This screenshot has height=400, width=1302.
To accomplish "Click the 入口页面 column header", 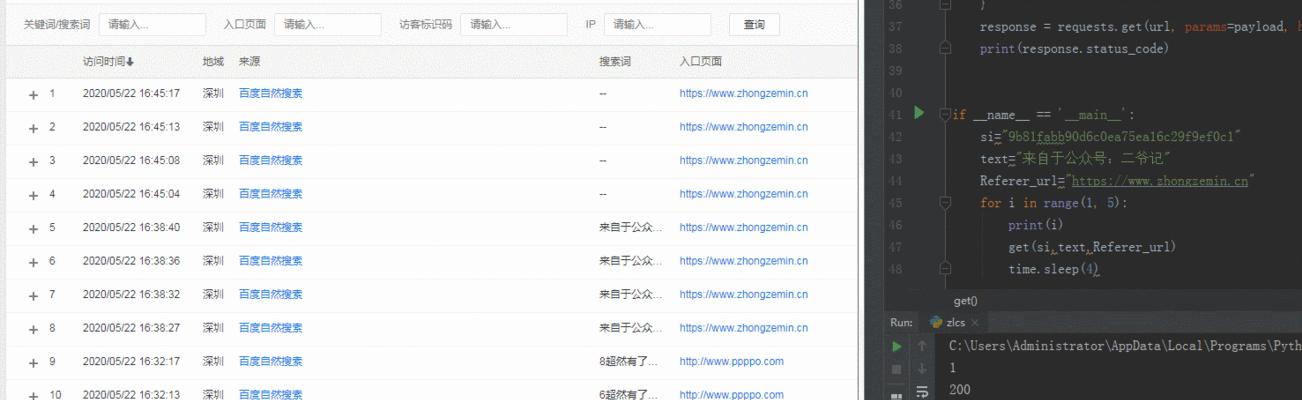I will coord(701,62).
